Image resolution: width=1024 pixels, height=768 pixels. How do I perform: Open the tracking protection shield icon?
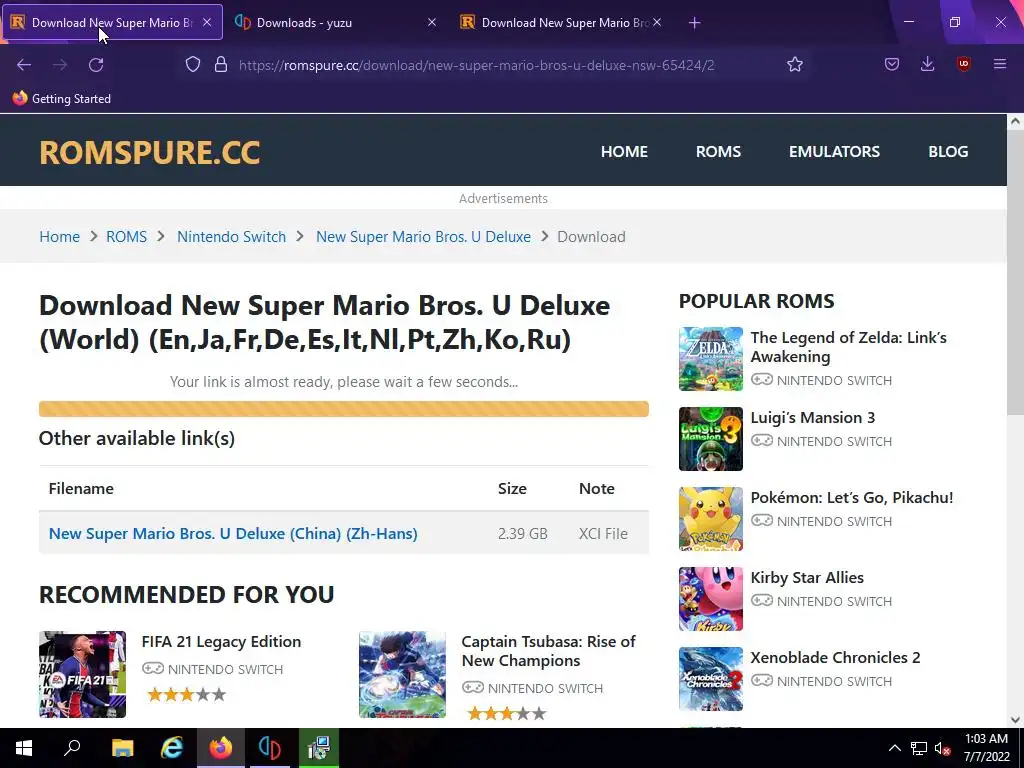193,64
